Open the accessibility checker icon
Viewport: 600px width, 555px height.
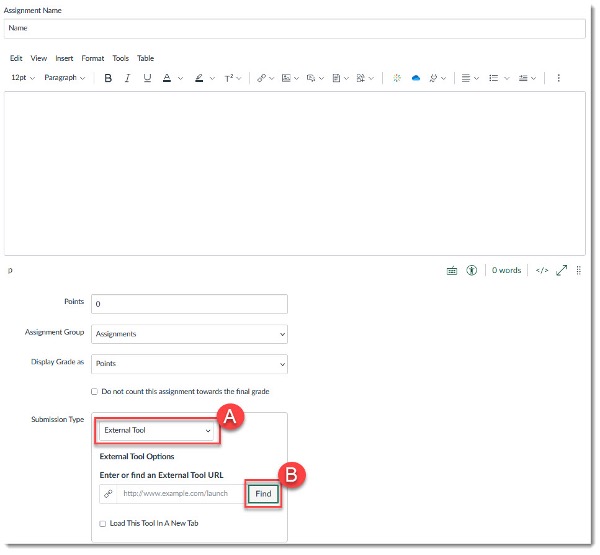[x=471, y=270]
